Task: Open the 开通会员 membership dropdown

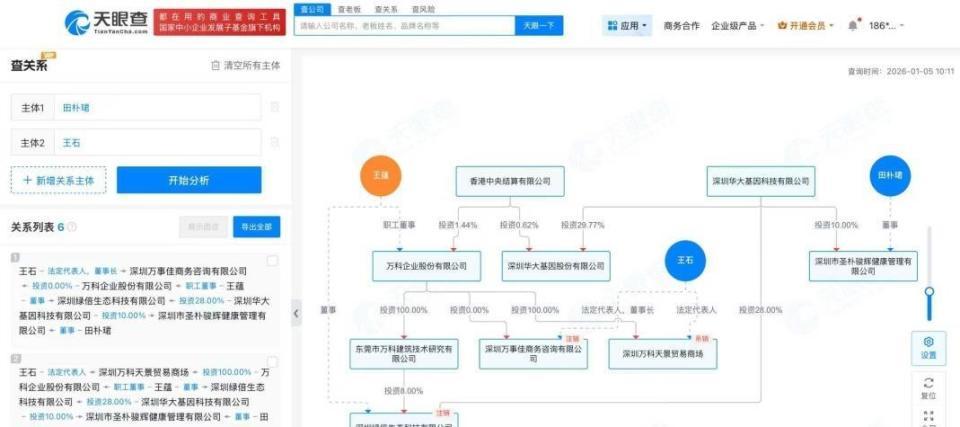Action: point(806,26)
